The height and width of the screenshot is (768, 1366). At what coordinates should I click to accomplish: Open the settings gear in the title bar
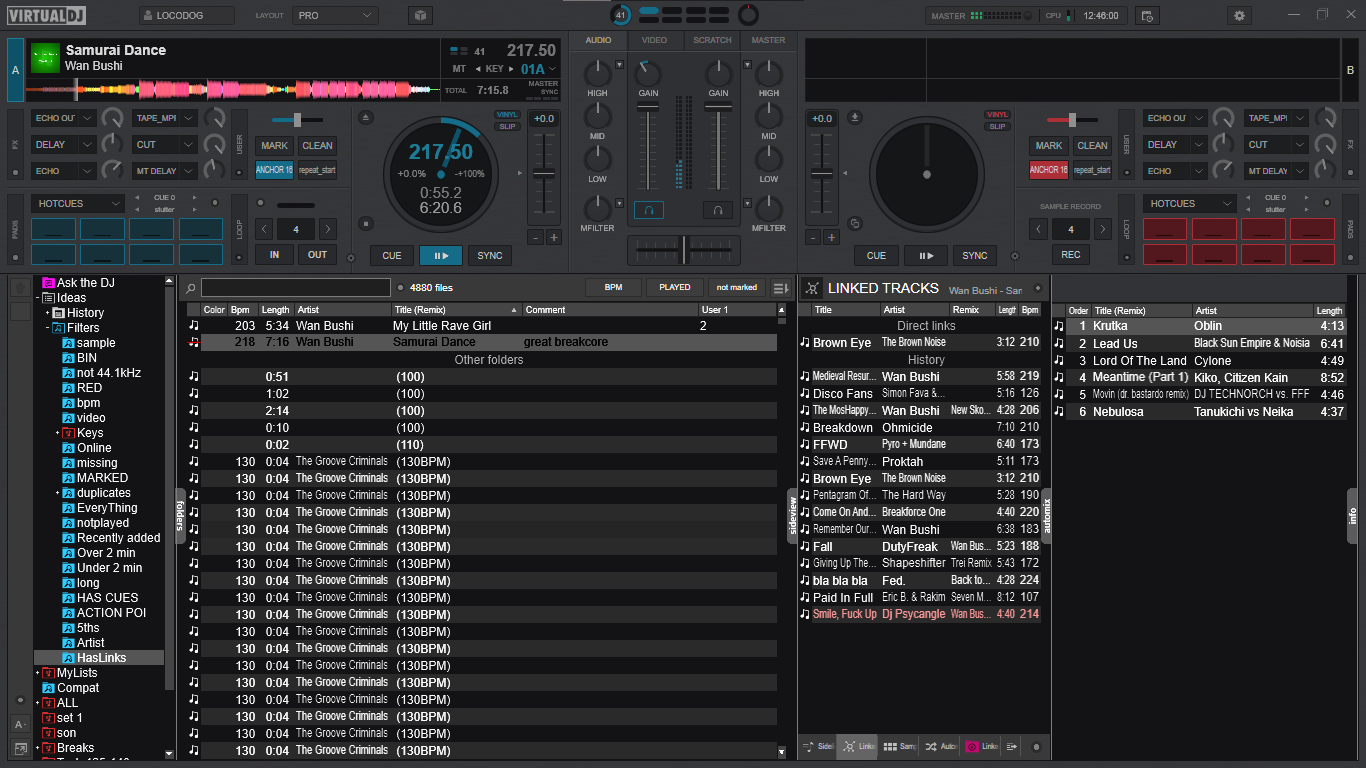click(x=1241, y=16)
